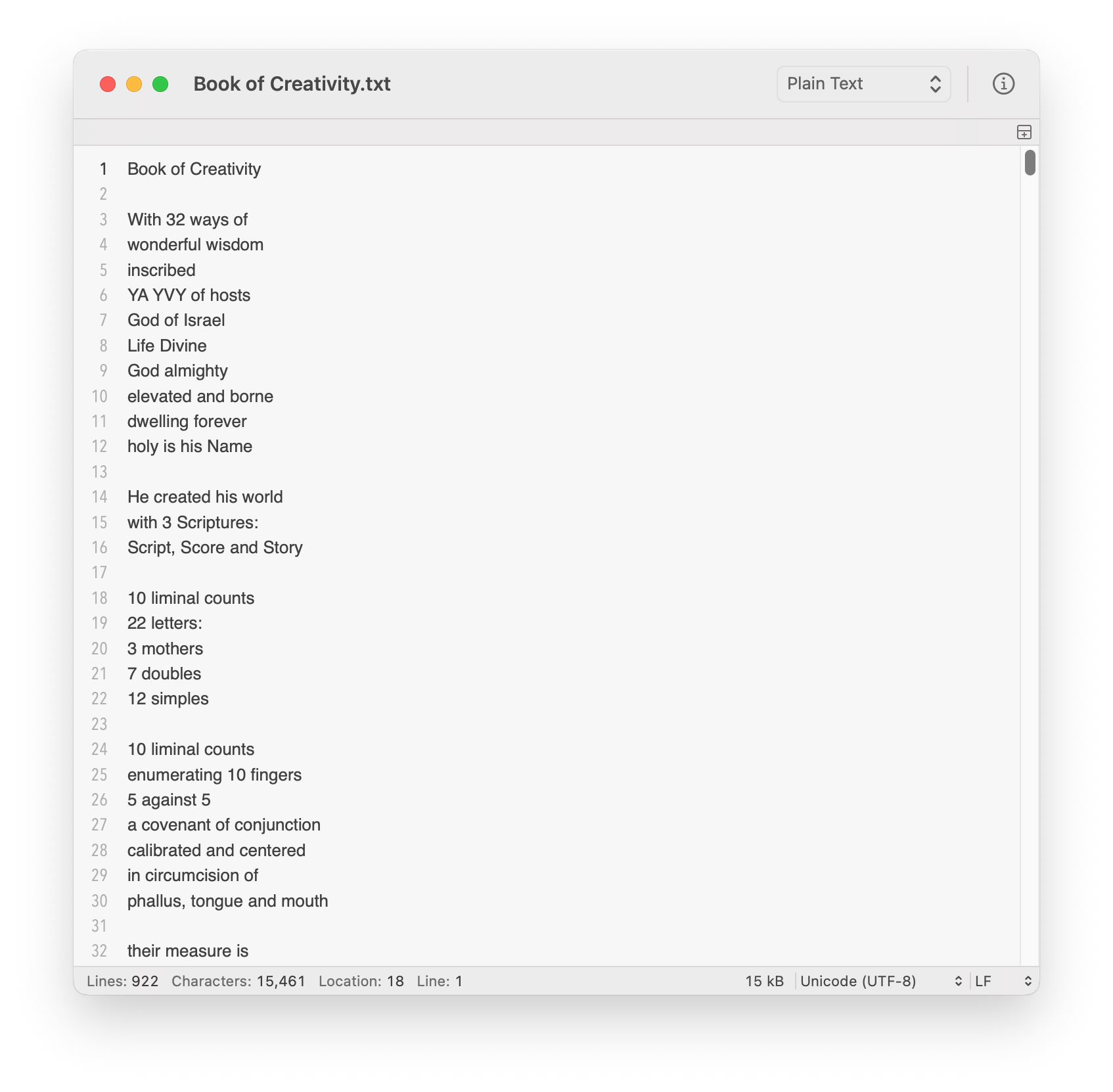Click line number 16 in the gutter
This screenshot has width=1113, height=1092.
pyautogui.click(x=99, y=547)
